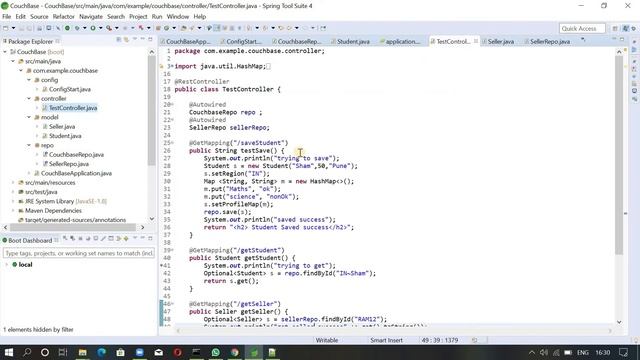
Task: Open the Source menu
Action: click(39, 17)
